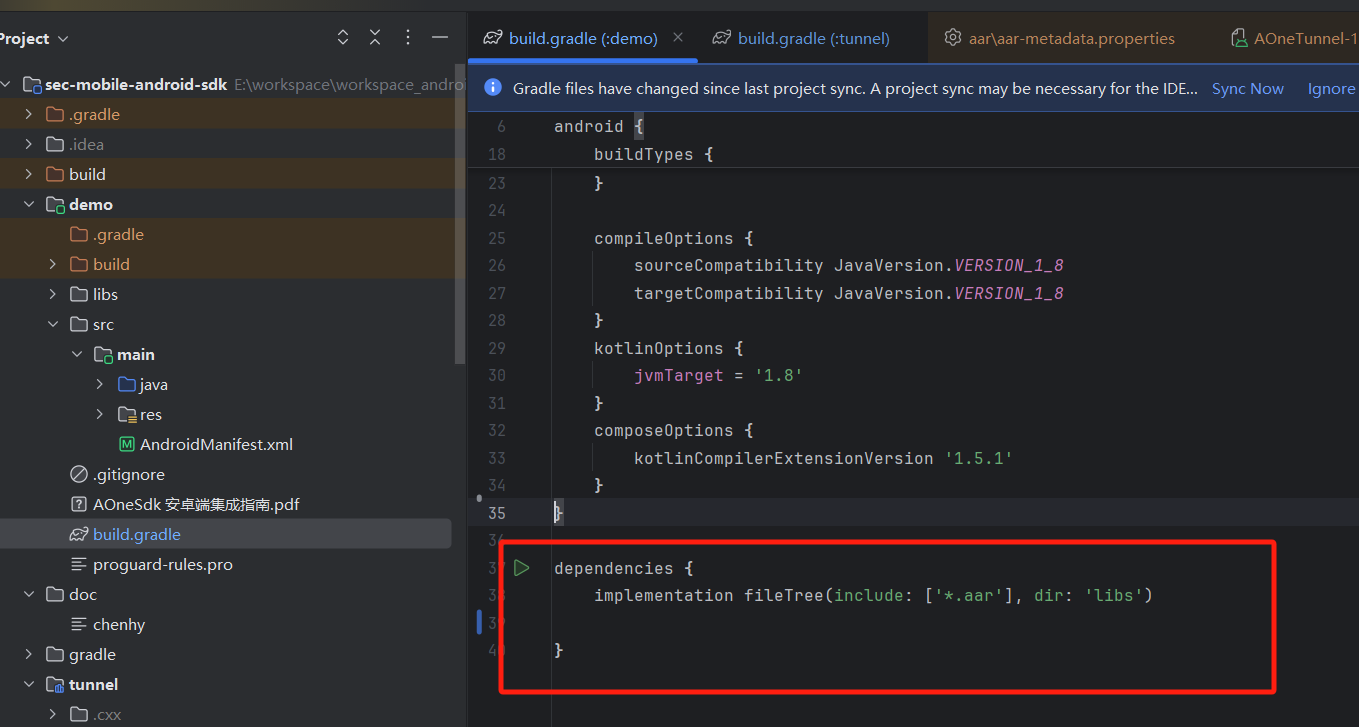Click the res resources folder icon
Screen dimensions: 1359x727
click(126, 415)
